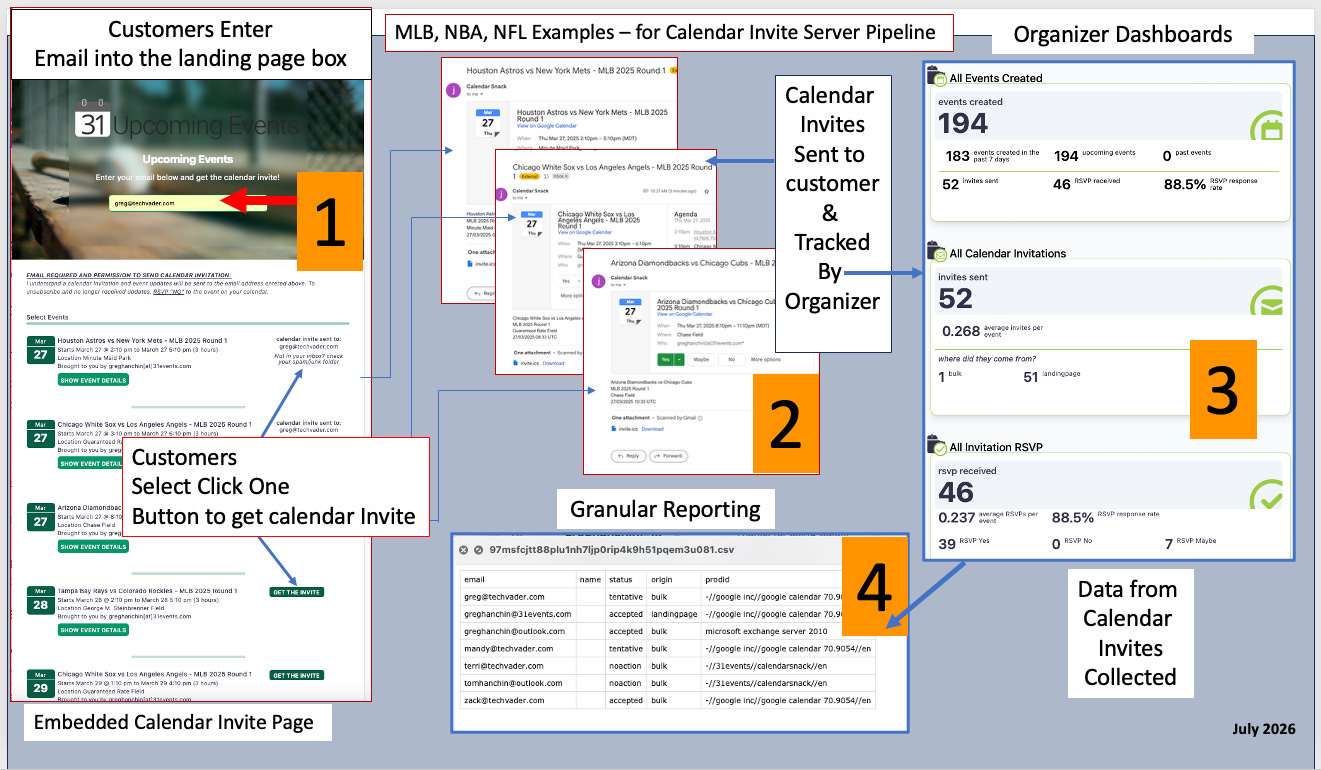Click the CSV filename in preview title bar
Screen dimensions: 1321x770
pos(612,550)
